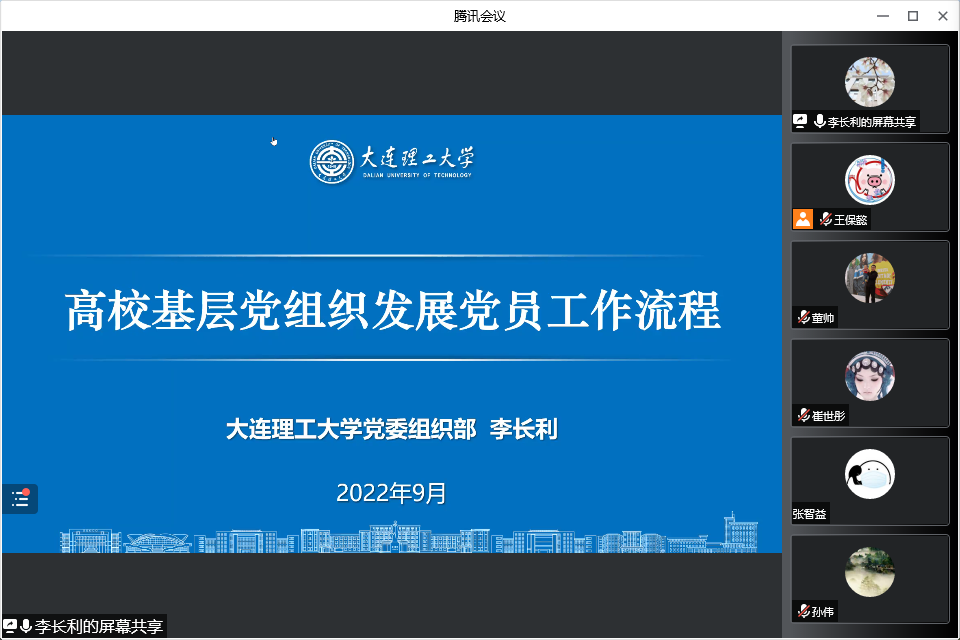Click screen share icon in top-right participant tile

[800, 121]
